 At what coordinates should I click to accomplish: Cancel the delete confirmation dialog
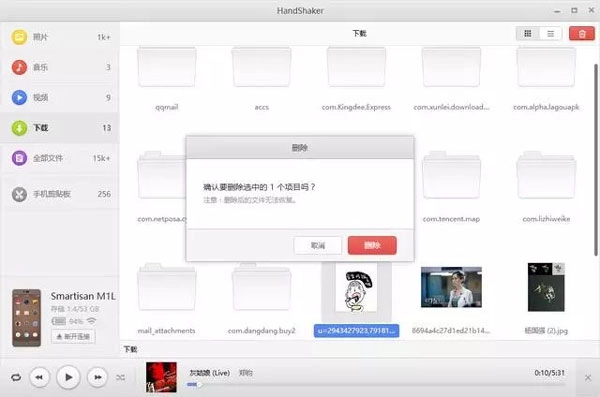pyautogui.click(x=318, y=245)
